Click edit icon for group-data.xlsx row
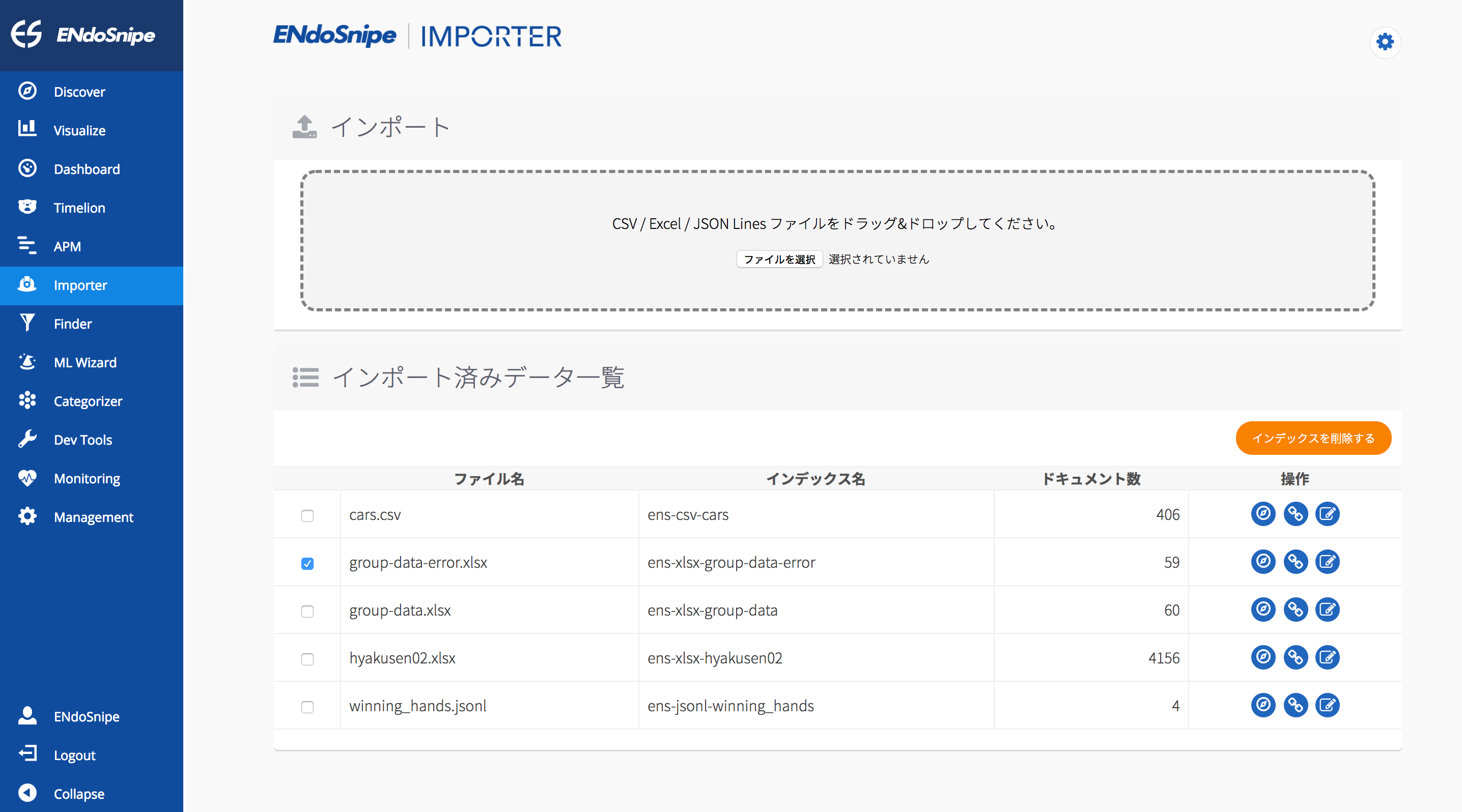 tap(1327, 610)
